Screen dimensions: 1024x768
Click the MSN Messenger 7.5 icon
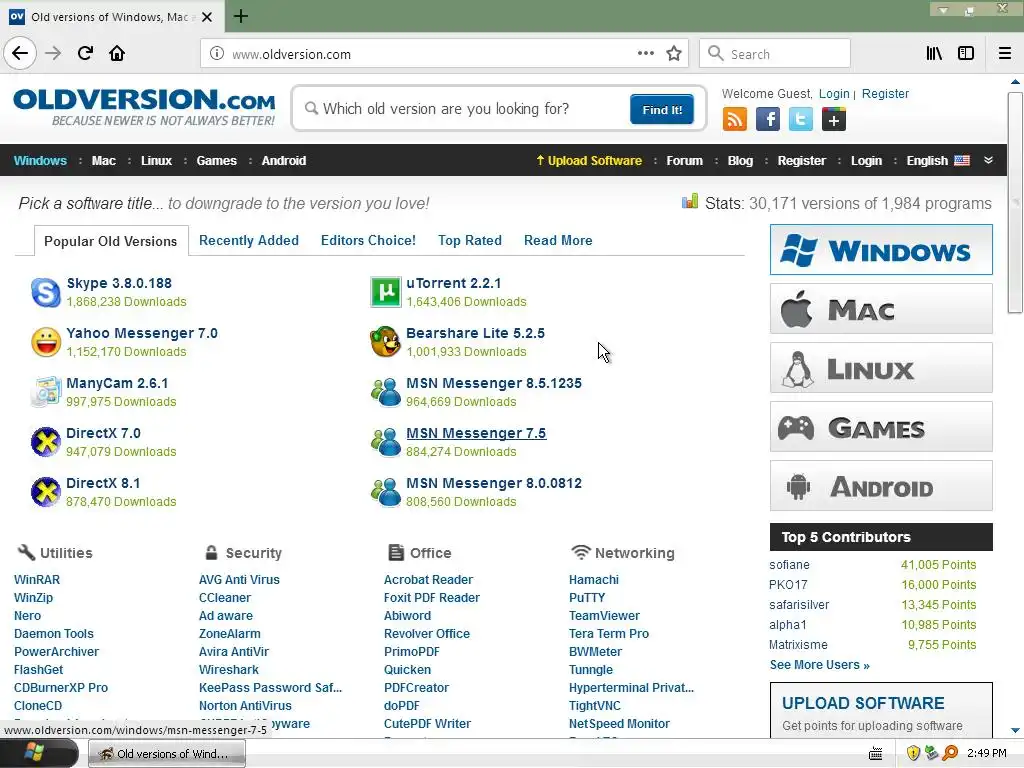point(385,442)
